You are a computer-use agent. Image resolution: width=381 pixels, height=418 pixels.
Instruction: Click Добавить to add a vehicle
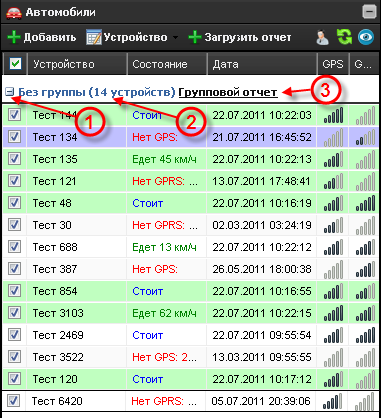pyautogui.click(x=42, y=37)
